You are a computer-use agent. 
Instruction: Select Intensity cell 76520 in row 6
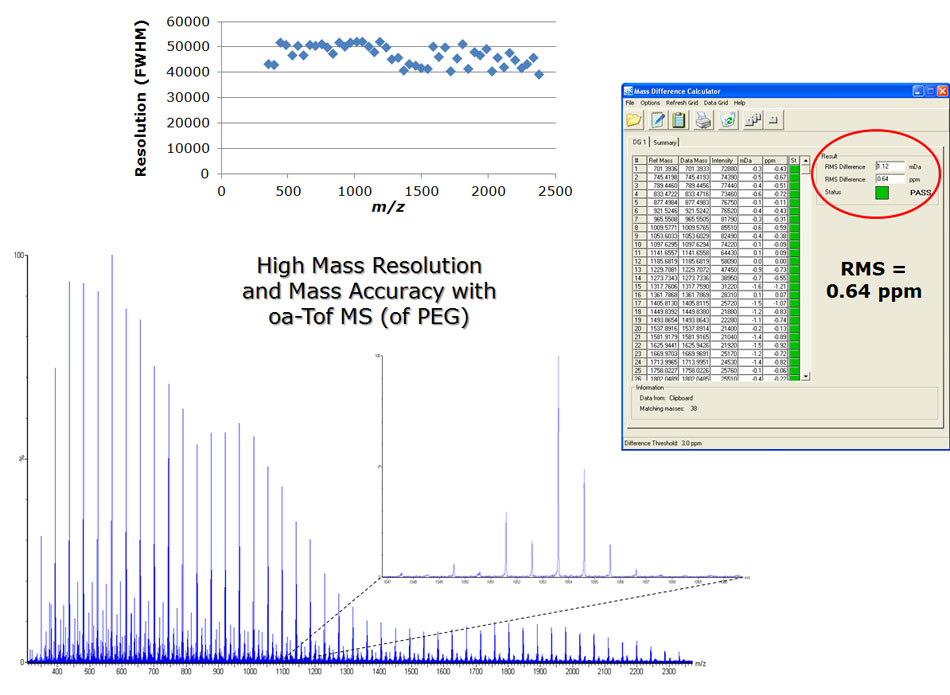pos(724,211)
